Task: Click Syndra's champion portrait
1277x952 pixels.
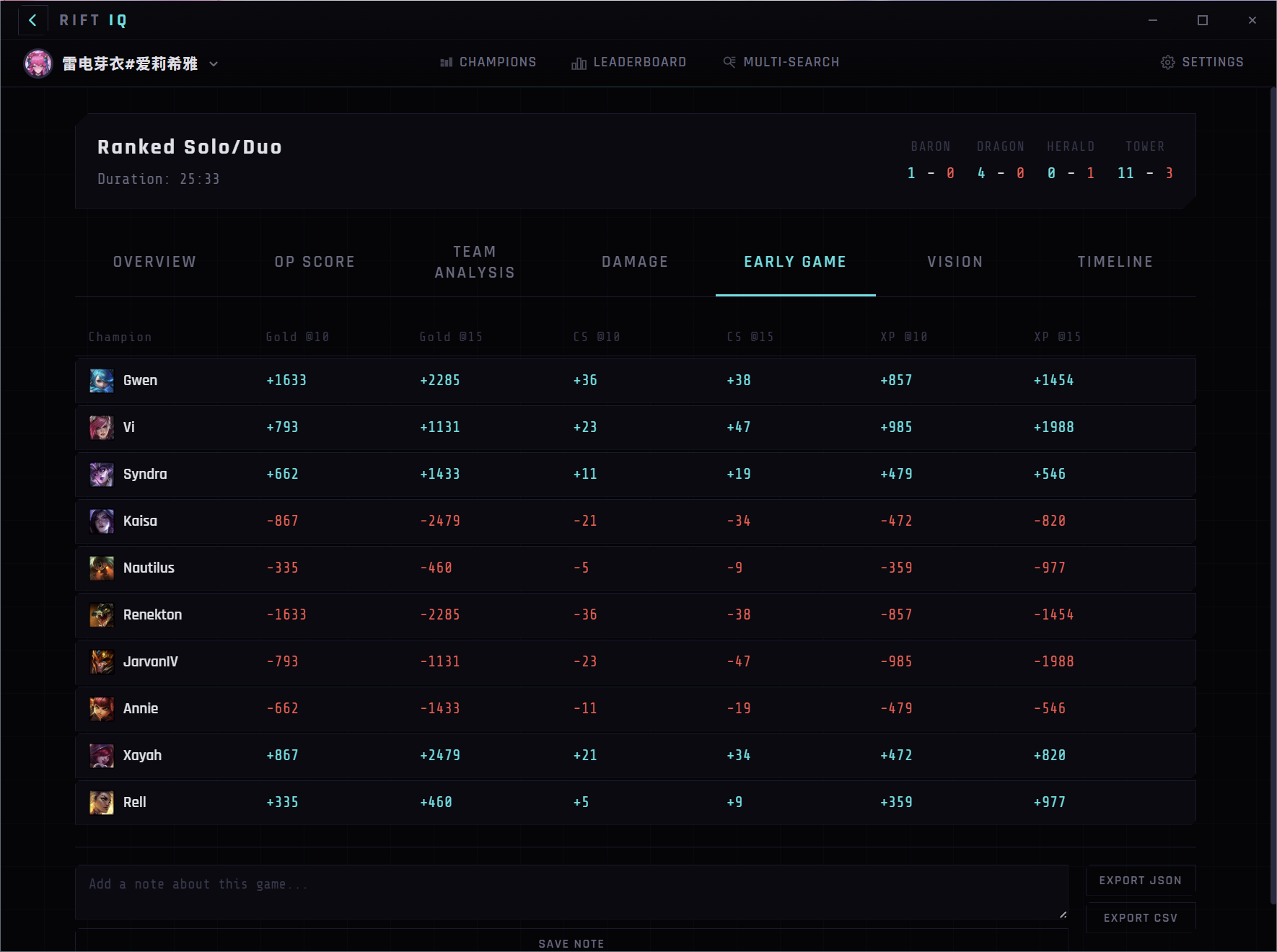Action: tap(102, 475)
